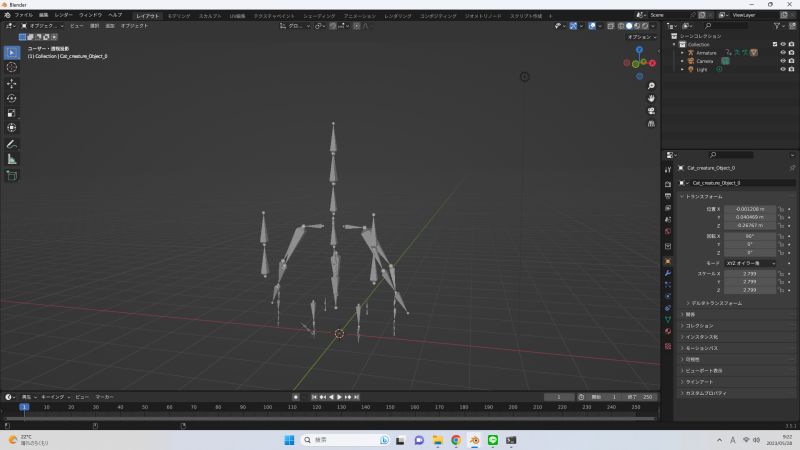Jump to the last frame

click(x=357, y=397)
